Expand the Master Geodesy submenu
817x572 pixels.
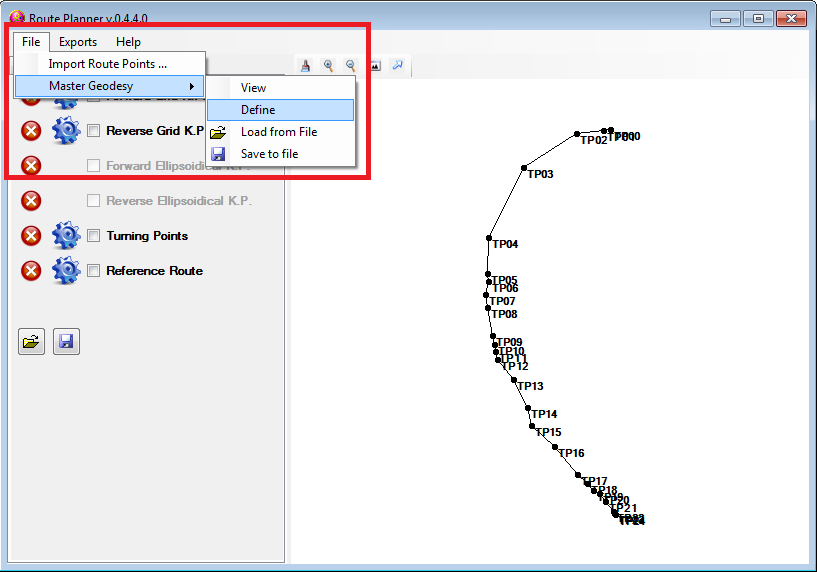coord(109,86)
